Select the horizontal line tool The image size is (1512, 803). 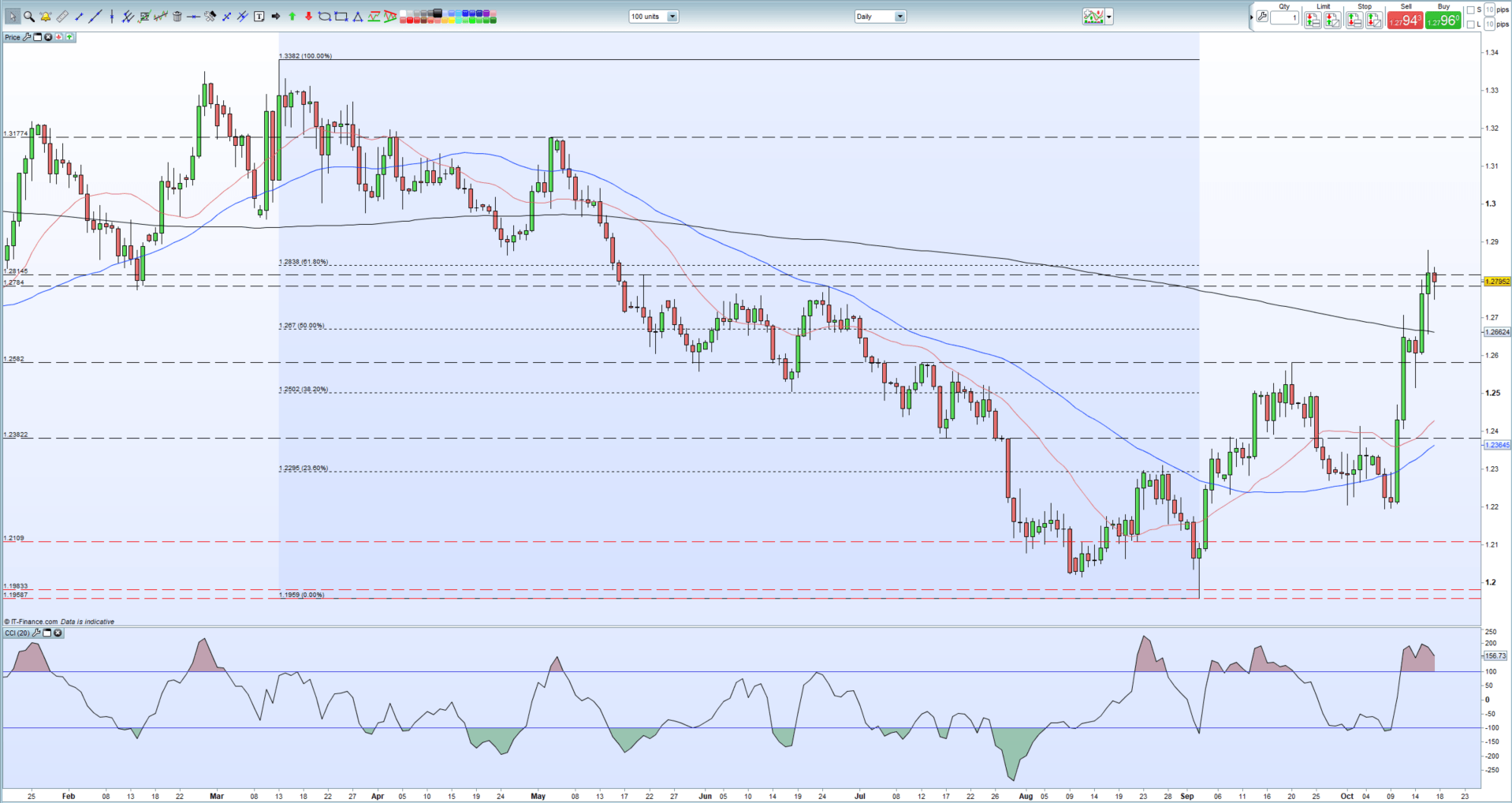(x=193, y=17)
